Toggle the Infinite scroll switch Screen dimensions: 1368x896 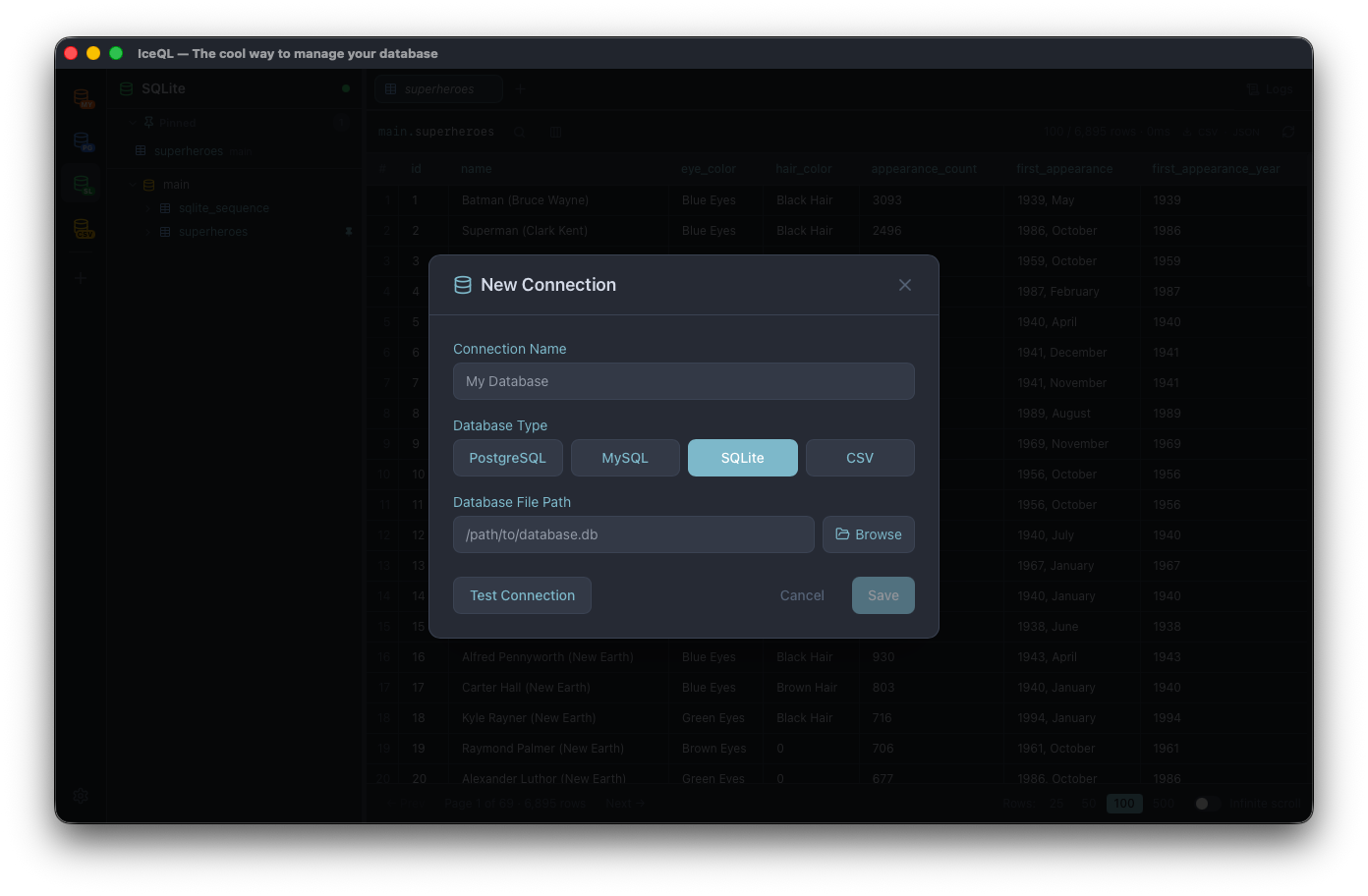(1207, 804)
